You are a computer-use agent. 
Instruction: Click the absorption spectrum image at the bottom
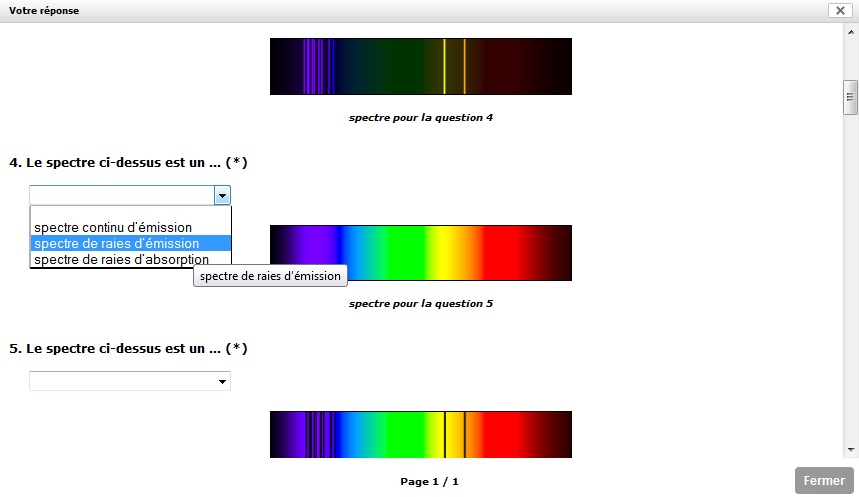[x=420, y=434]
